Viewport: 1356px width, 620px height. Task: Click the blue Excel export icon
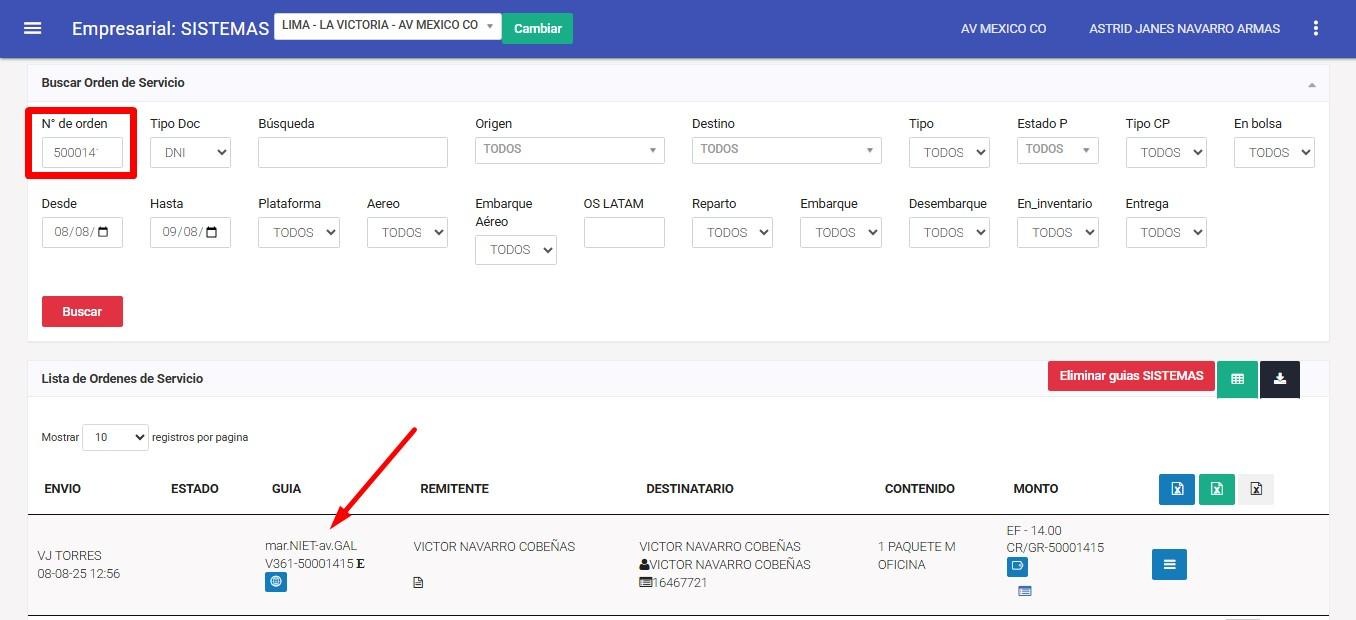point(1177,489)
